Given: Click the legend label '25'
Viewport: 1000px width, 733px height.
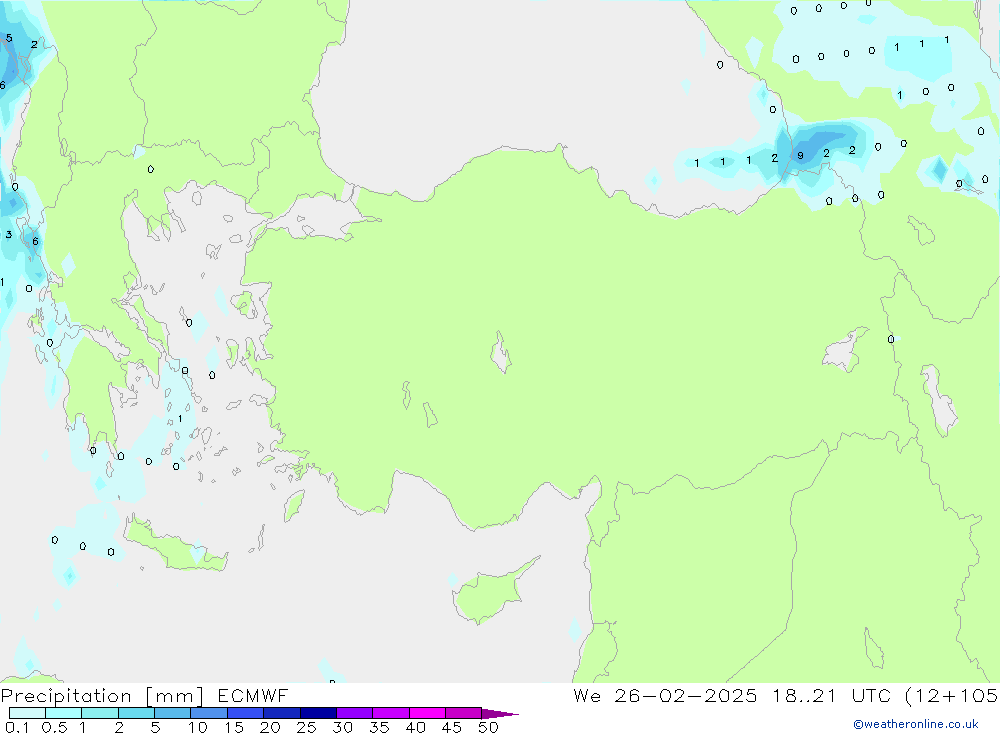Looking at the screenshot, I should click(306, 727).
